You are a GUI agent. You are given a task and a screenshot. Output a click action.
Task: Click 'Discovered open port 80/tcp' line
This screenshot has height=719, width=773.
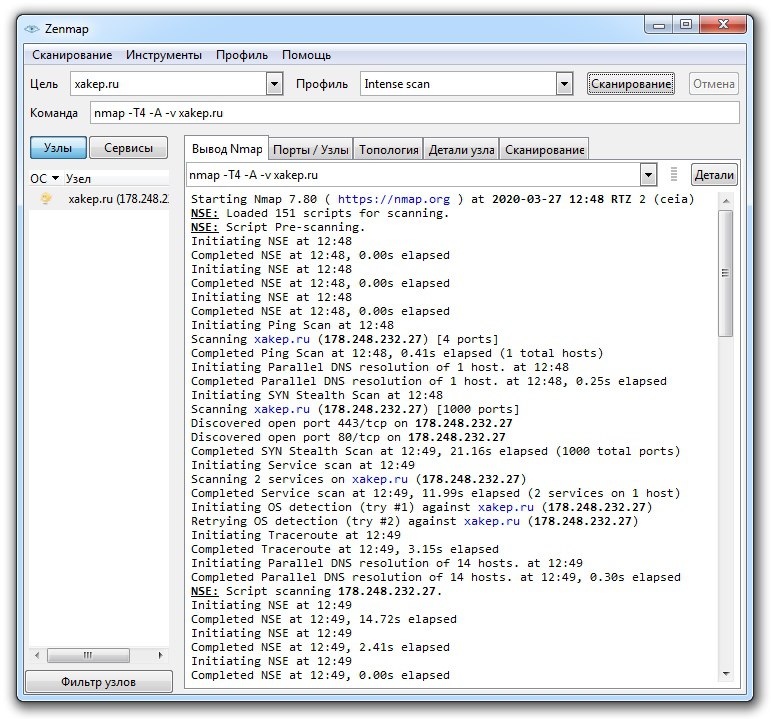coord(348,437)
